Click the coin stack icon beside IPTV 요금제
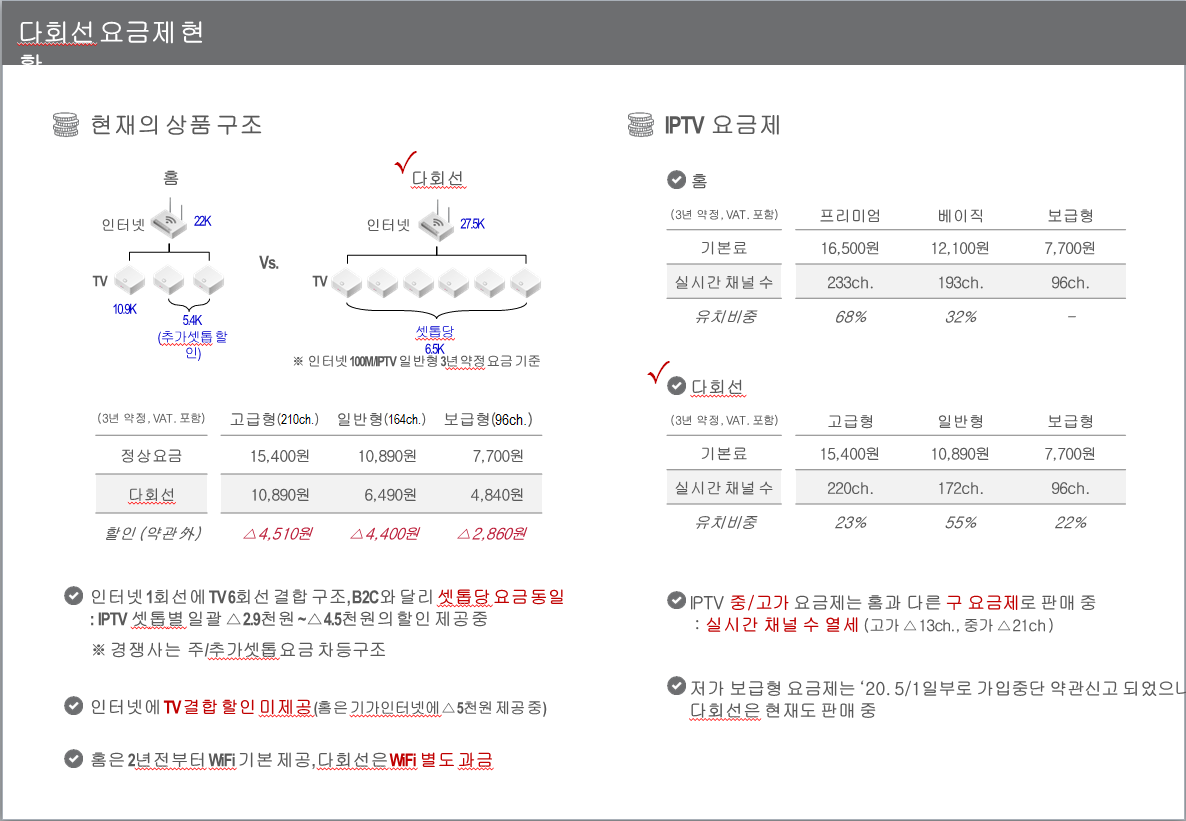 (x=641, y=125)
